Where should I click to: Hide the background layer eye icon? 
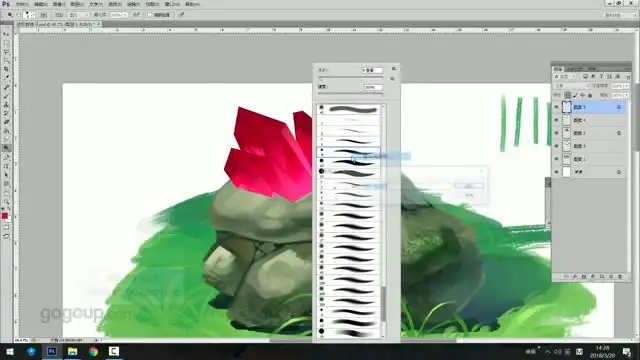pos(556,172)
